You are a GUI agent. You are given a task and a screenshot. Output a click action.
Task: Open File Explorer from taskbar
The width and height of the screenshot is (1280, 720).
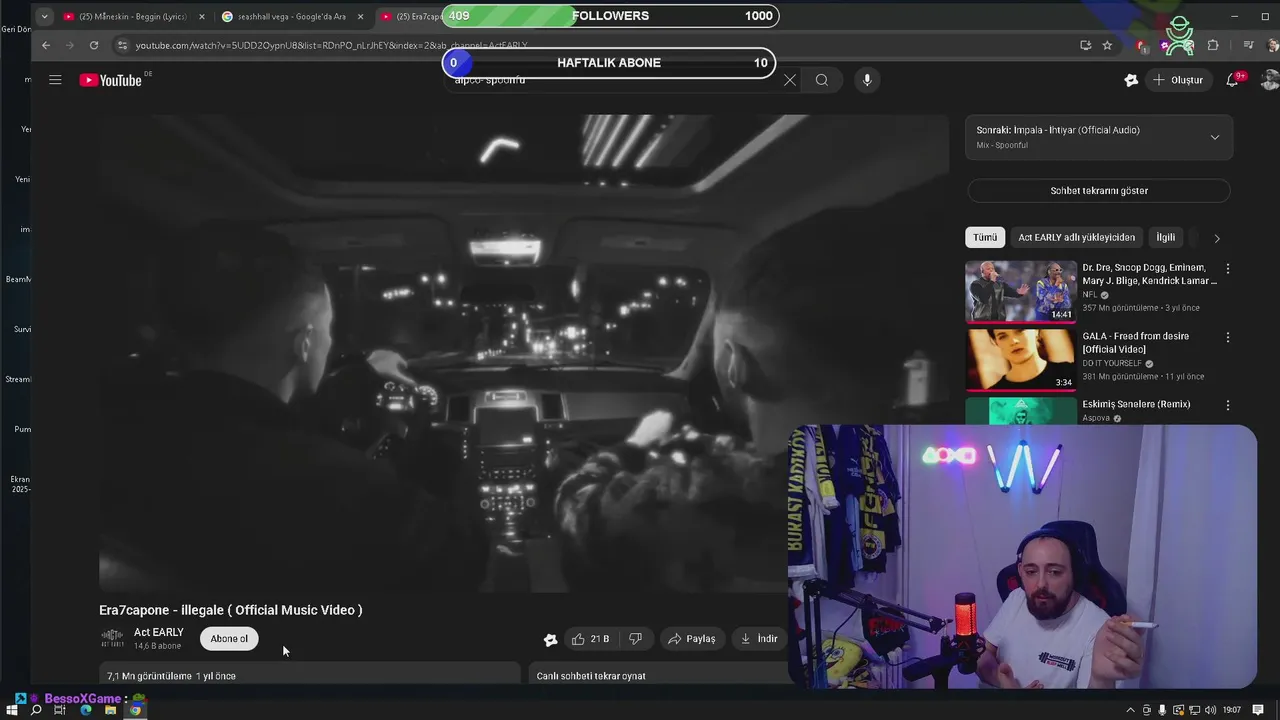coord(110,710)
